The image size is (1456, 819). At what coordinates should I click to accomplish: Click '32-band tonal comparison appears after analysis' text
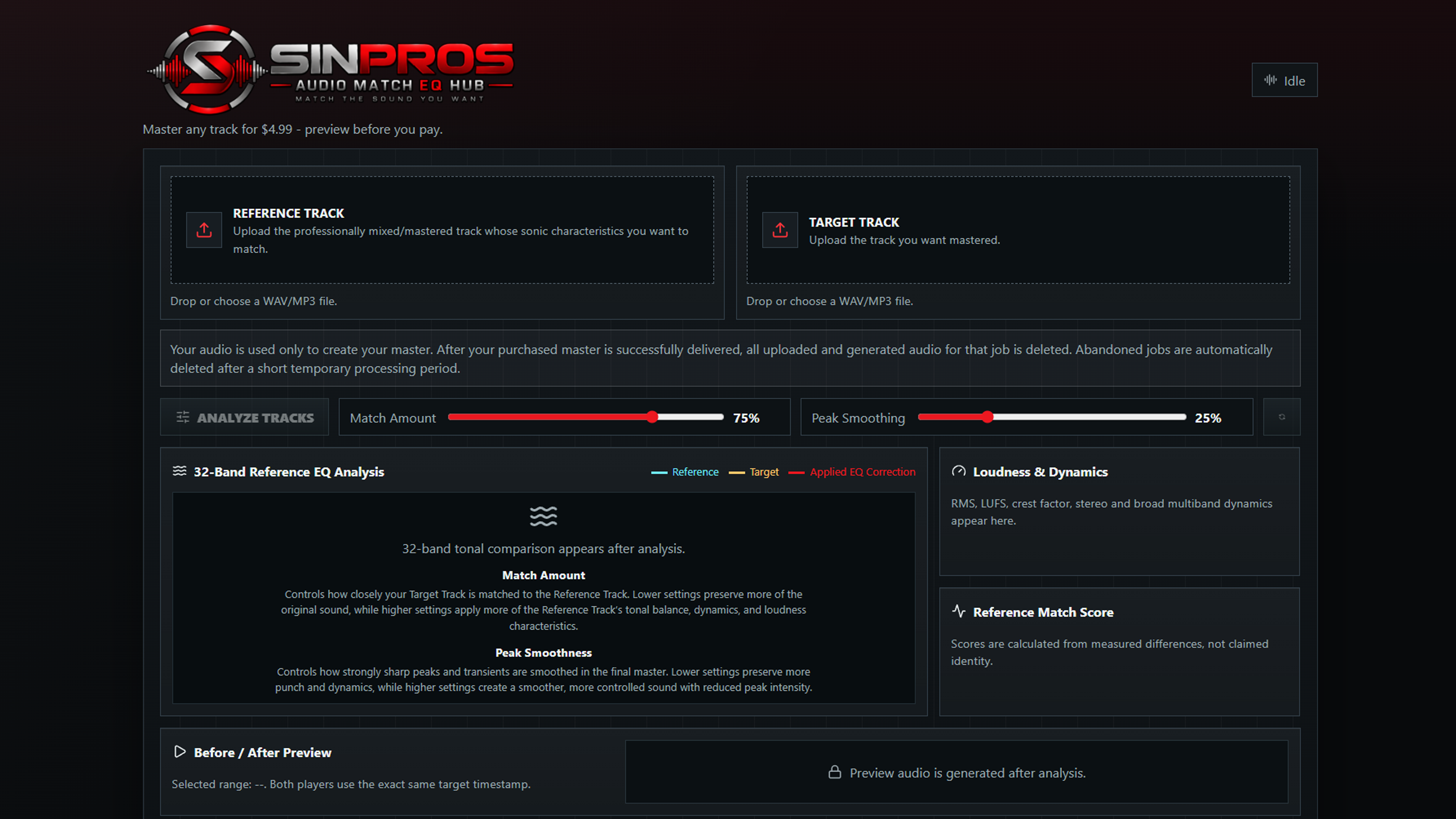click(543, 549)
